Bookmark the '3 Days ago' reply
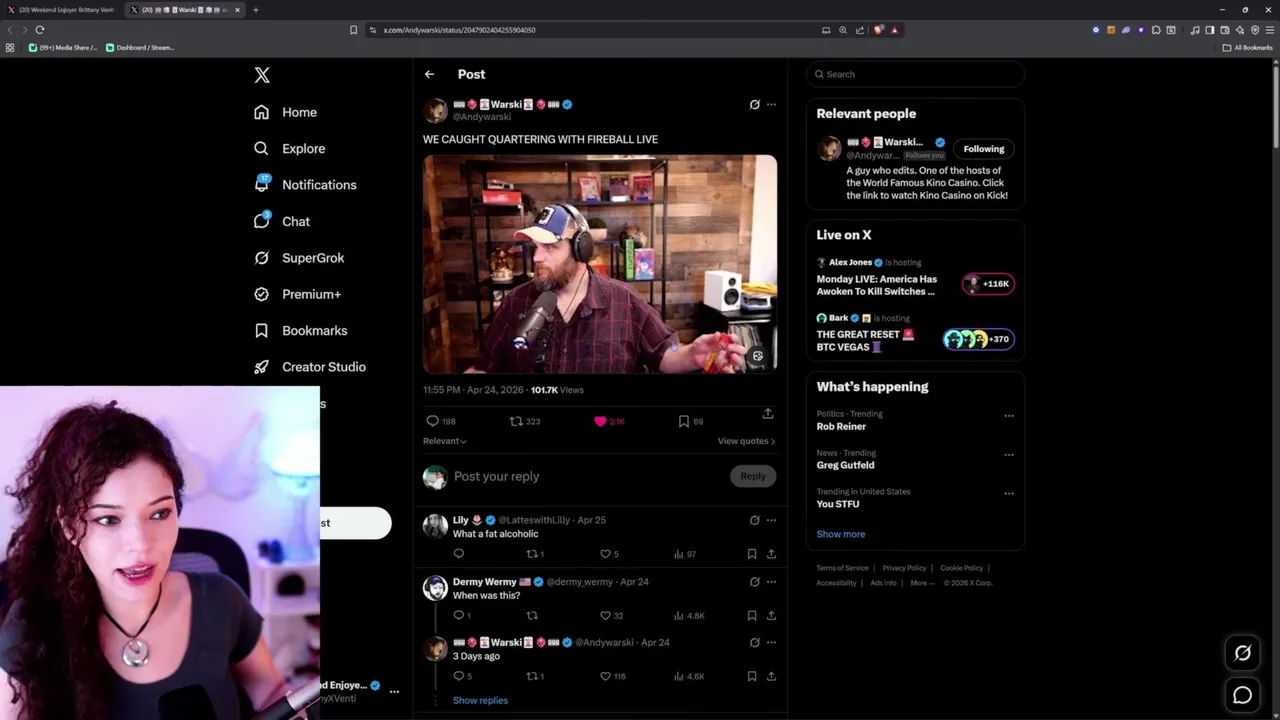Image resolution: width=1280 pixels, height=720 pixels. pyautogui.click(x=752, y=676)
